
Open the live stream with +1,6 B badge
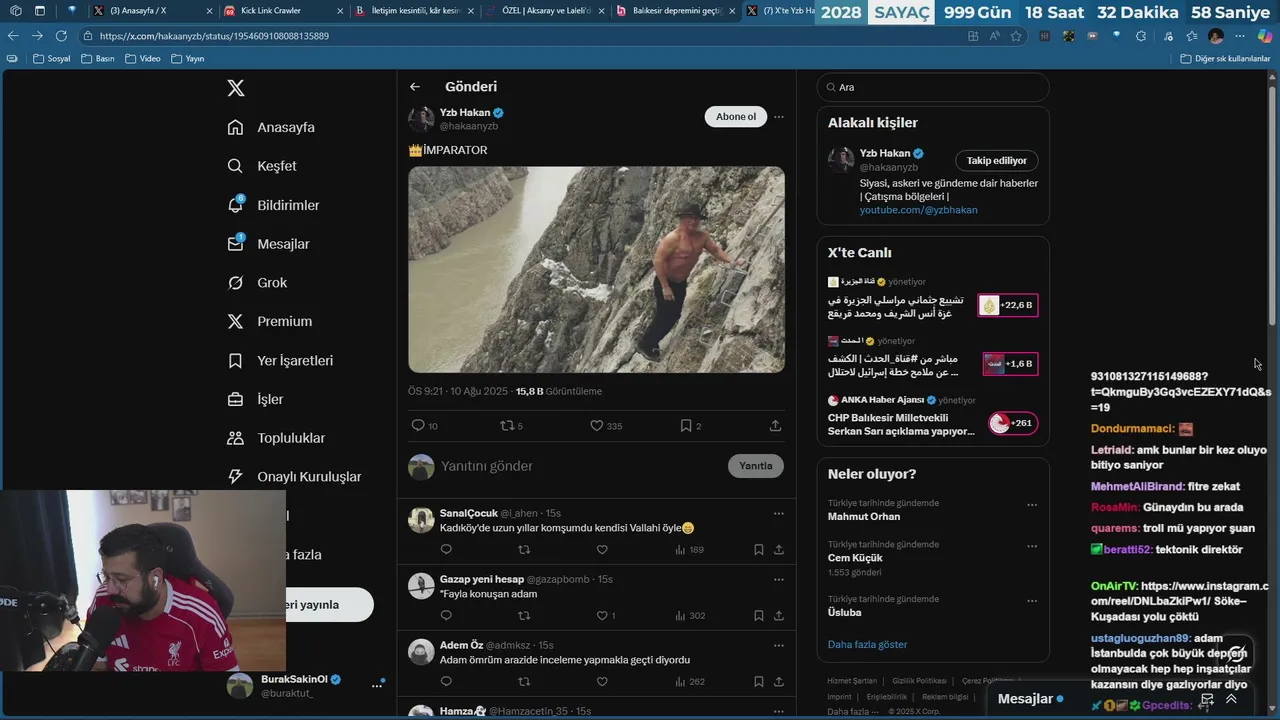click(x=1010, y=364)
